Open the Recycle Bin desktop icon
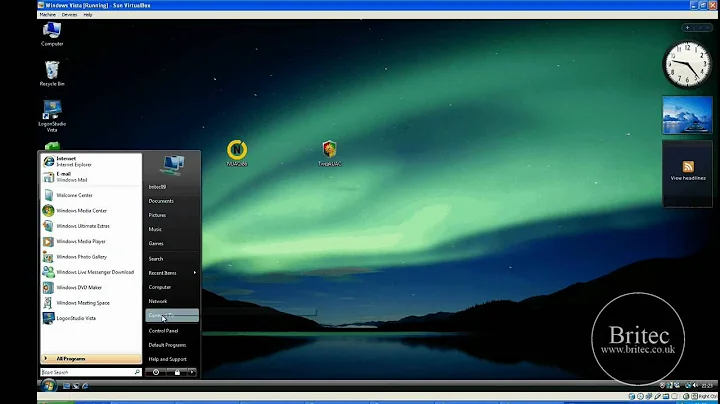This screenshot has height=404, width=720. point(52,73)
